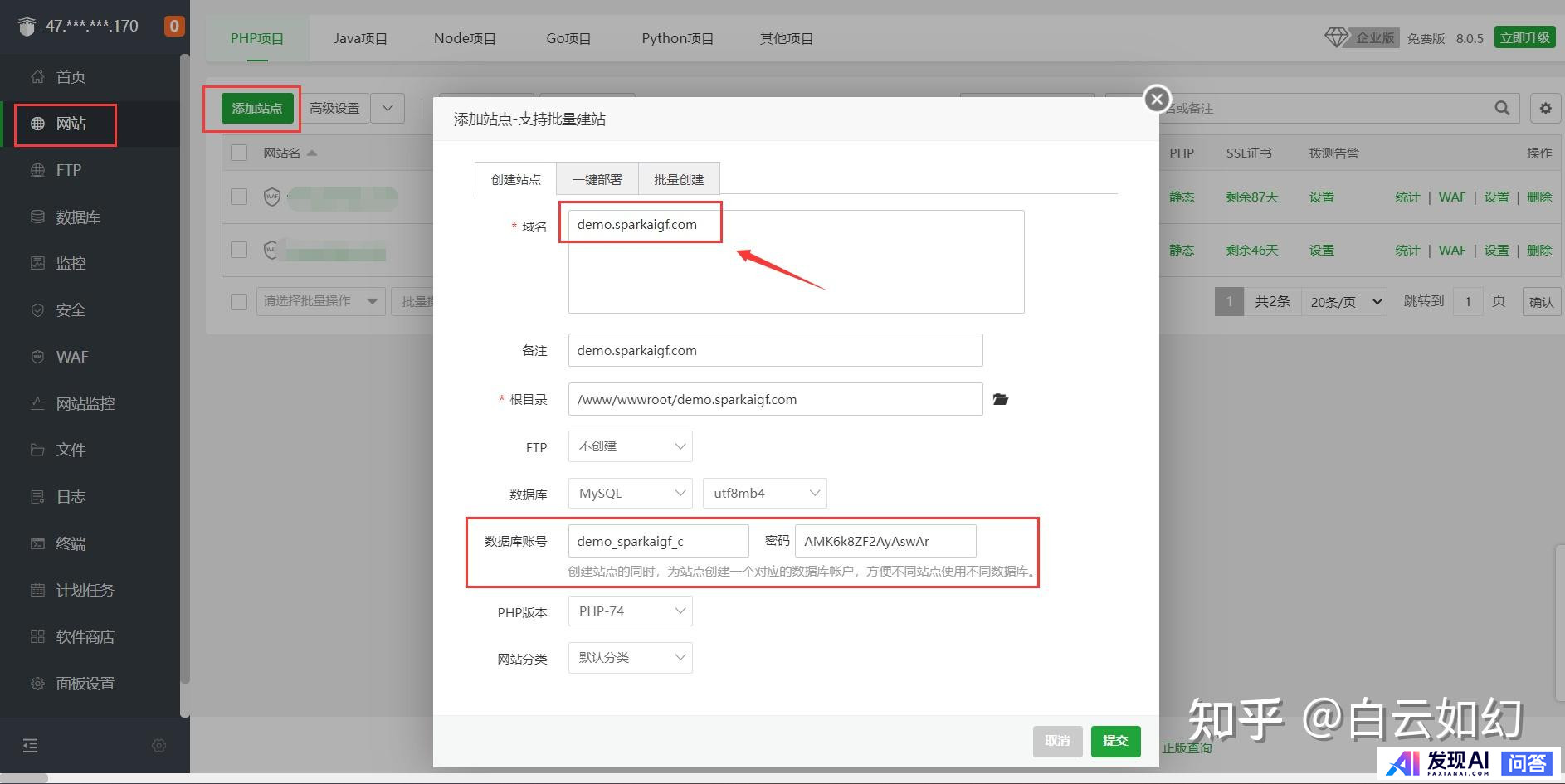This screenshot has height=784, width=1565.
Task: Expand the utf8mb4 charset dropdown
Action: point(764,494)
